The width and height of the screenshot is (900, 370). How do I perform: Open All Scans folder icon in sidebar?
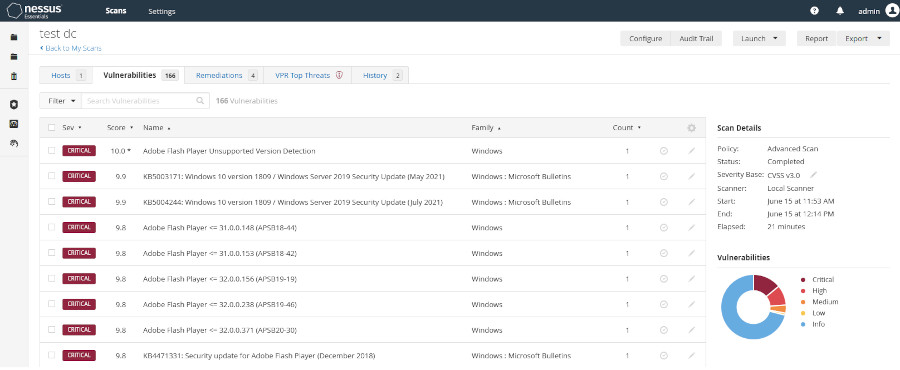coord(14,57)
